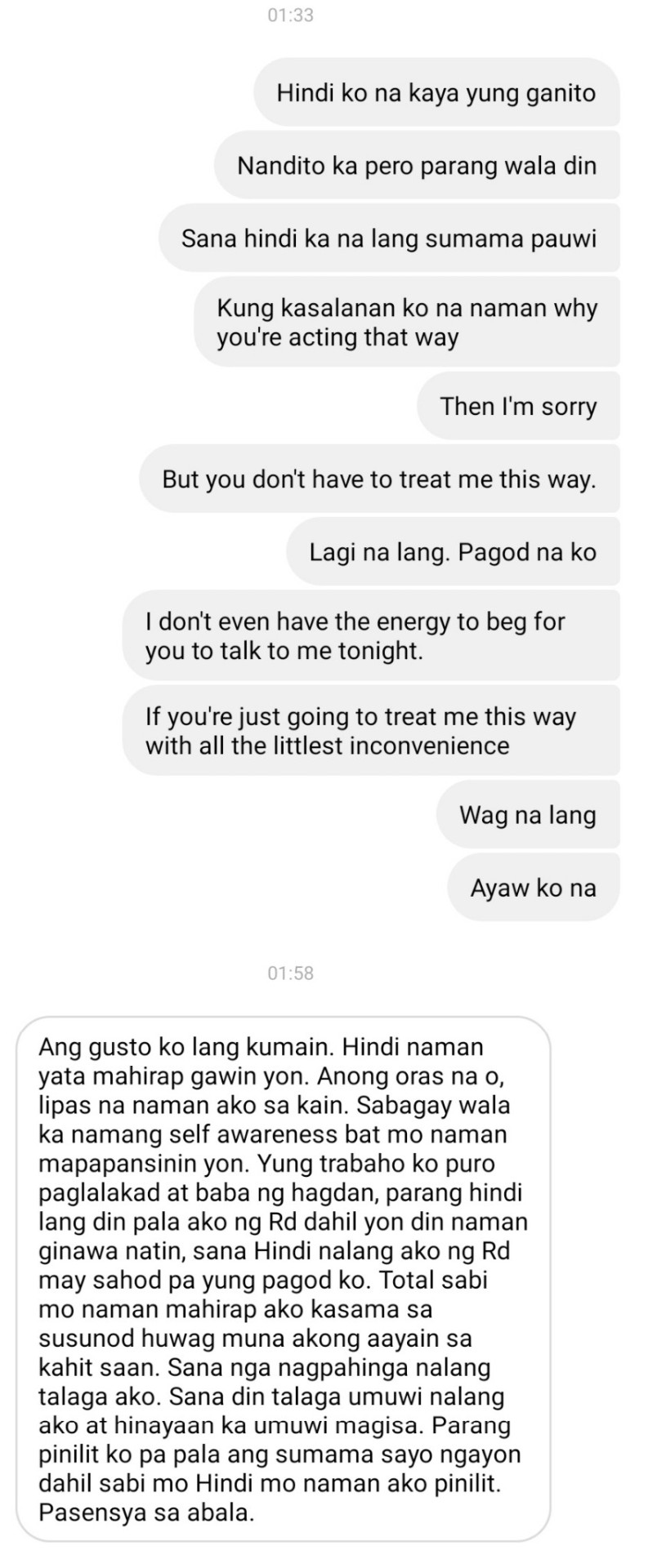Tap the "you to talk to me tonight" line
This screenshot has height=1568, width=666.
pyautogui.click(x=284, y=650)
